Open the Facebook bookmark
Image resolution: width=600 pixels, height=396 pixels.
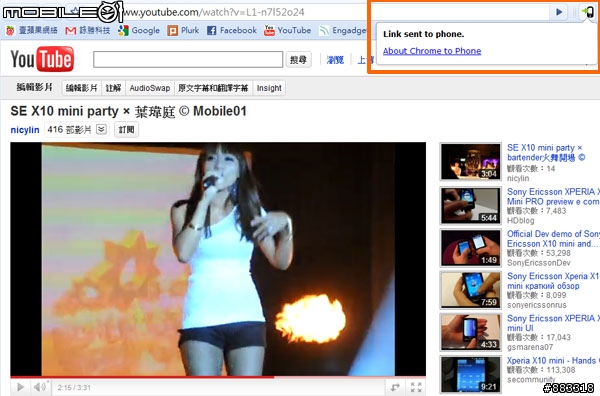click(232, 30)
